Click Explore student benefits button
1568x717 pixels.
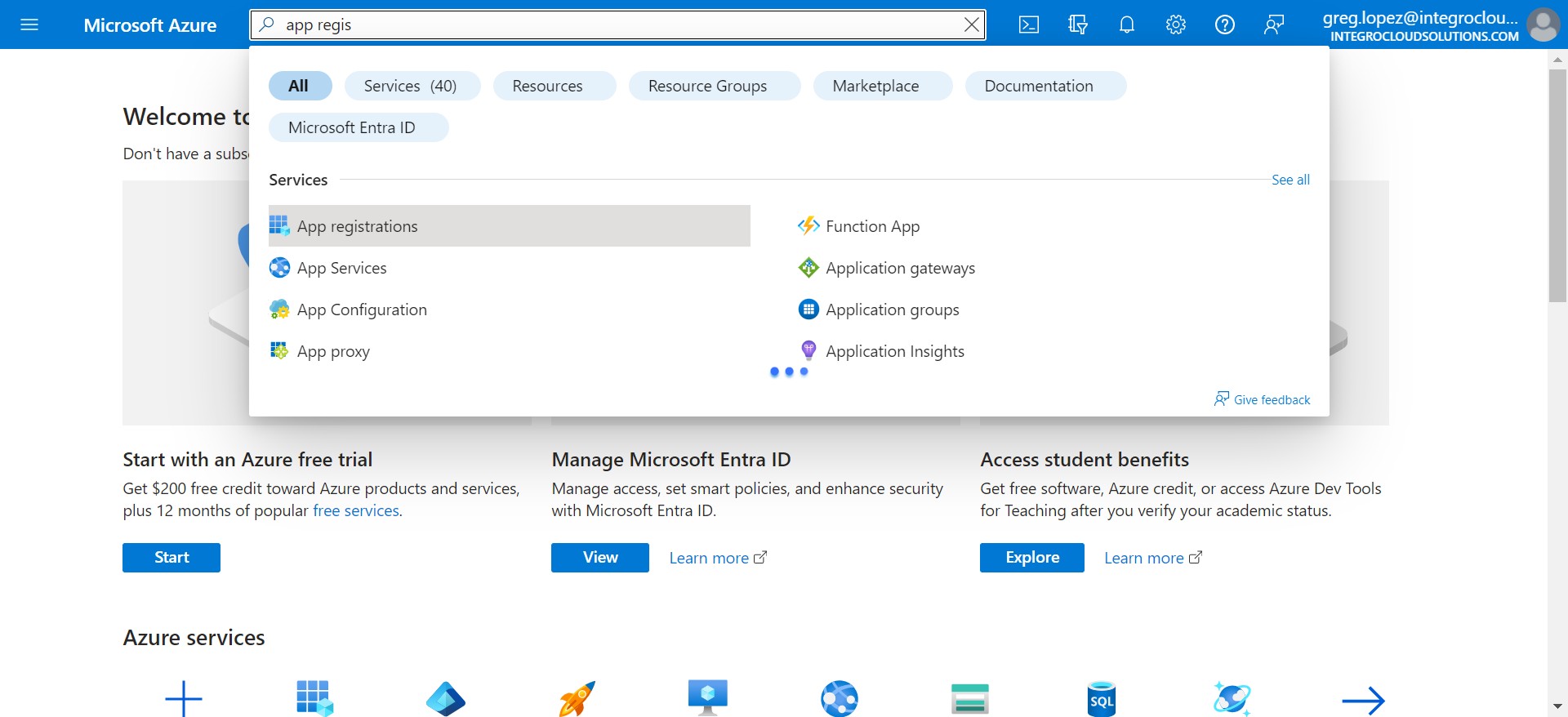1032,558
